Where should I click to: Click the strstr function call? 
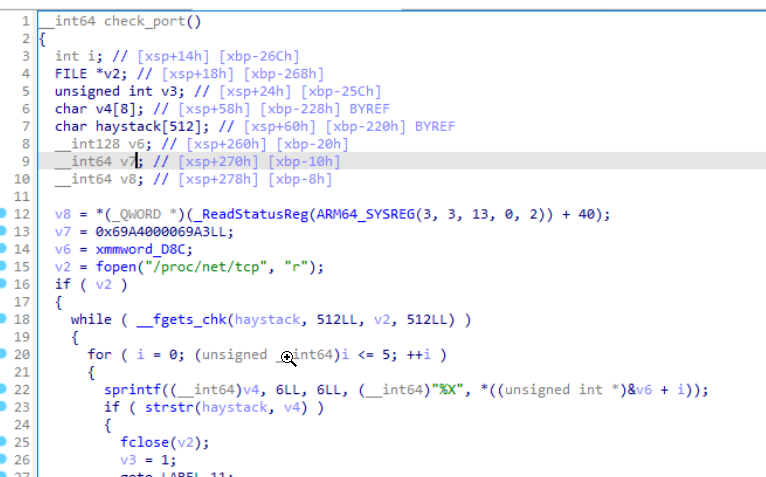pos(169,408)
